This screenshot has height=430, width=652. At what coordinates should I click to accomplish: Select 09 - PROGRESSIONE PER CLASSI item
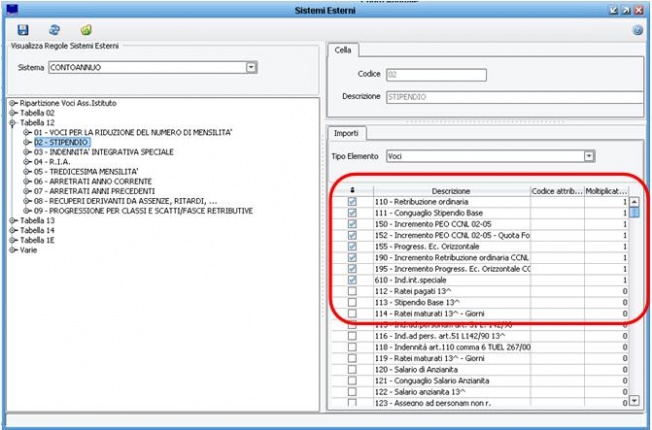(143, 211)
